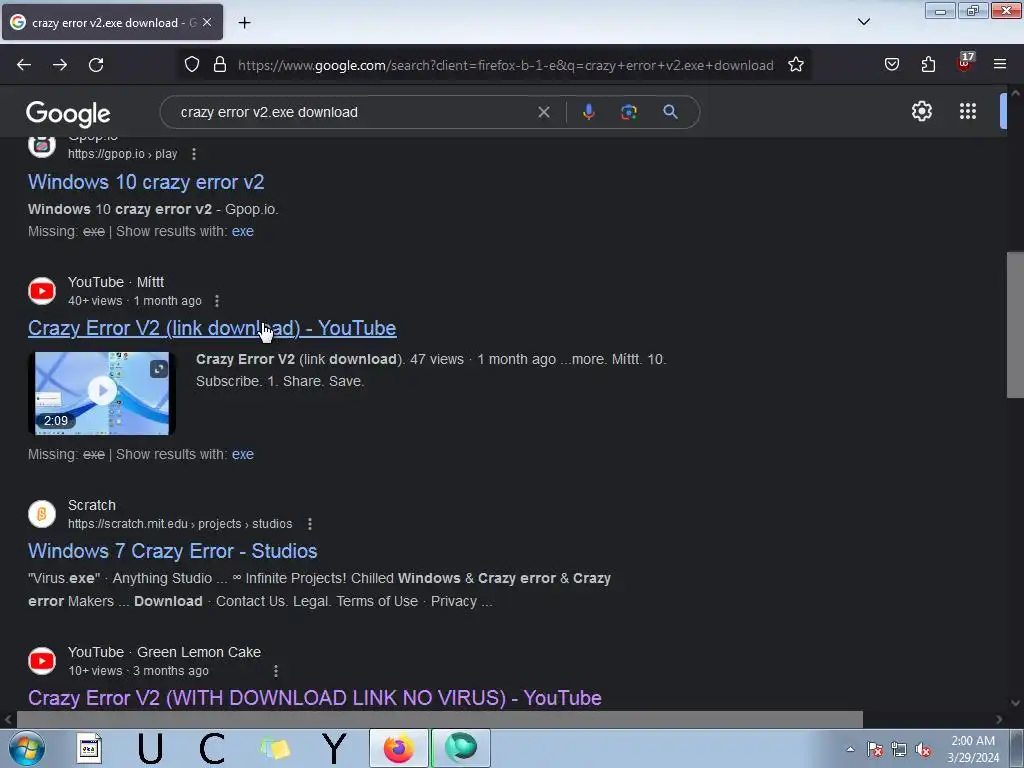Go back to the previous page

click(24, 65)
